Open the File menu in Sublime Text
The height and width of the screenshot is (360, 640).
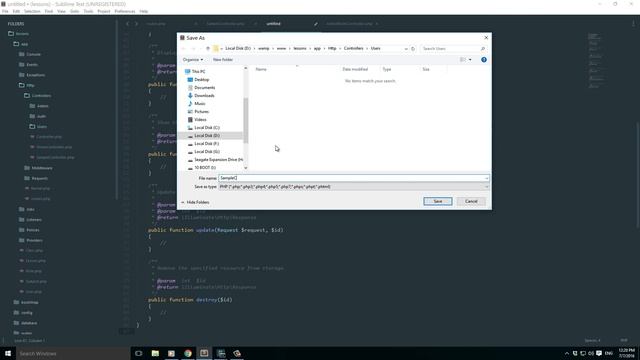point(5,11)
